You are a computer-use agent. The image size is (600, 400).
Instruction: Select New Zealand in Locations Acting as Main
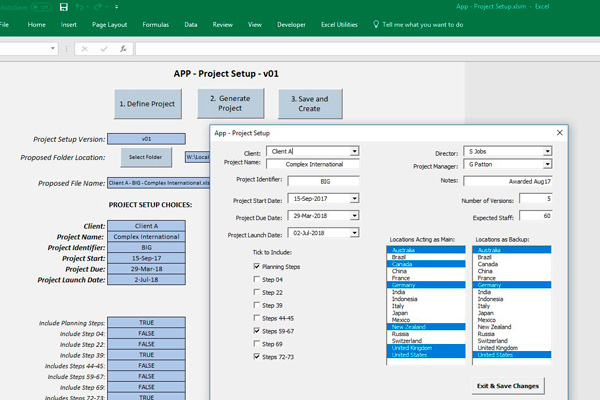[x=426, y=327]
